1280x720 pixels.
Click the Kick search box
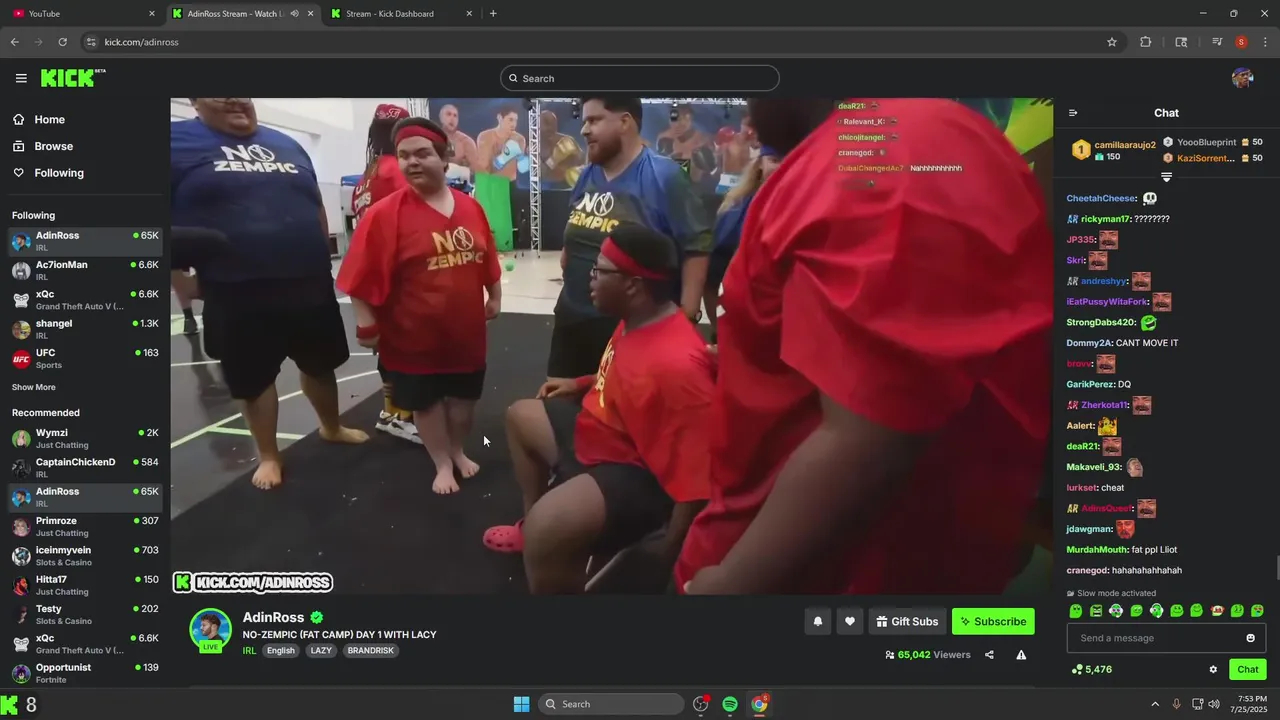tap(640, 78)
